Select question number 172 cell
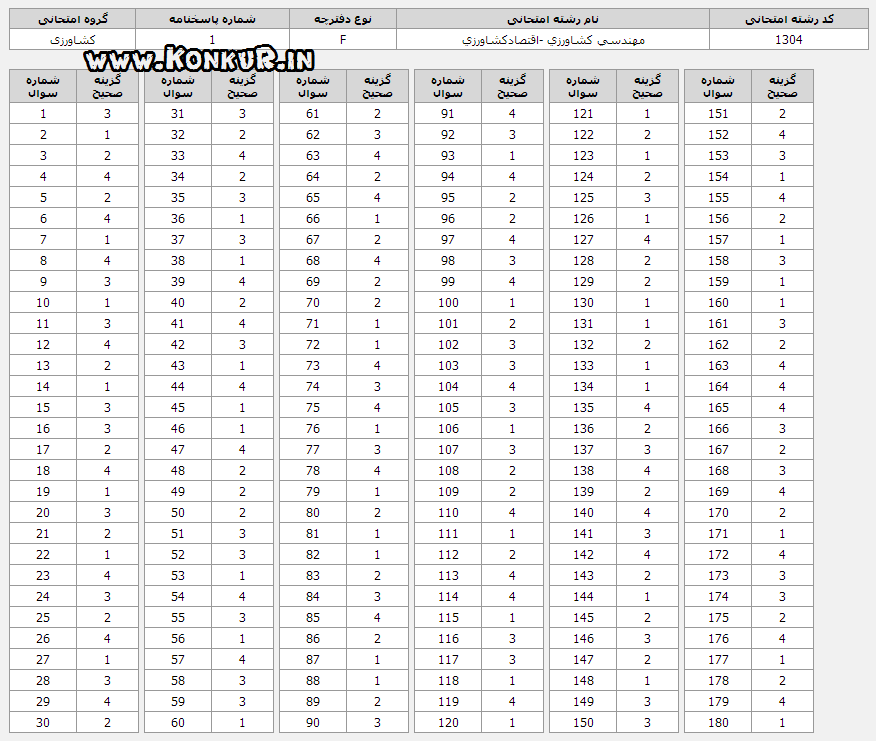Screen dimensions: 876x741 [x=718, y=555]
